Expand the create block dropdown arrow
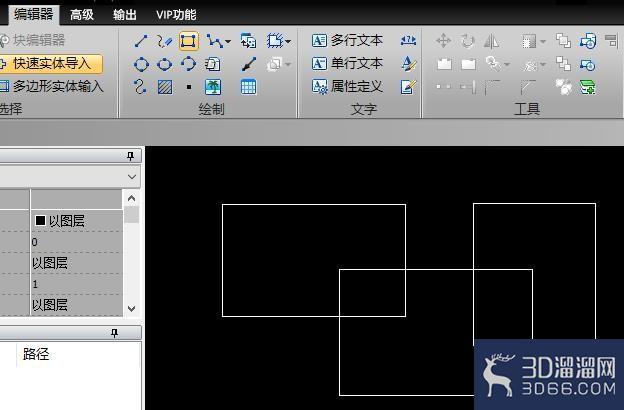Image resolution: width=624 pixels, height=410 pixels. coord(288,41)
